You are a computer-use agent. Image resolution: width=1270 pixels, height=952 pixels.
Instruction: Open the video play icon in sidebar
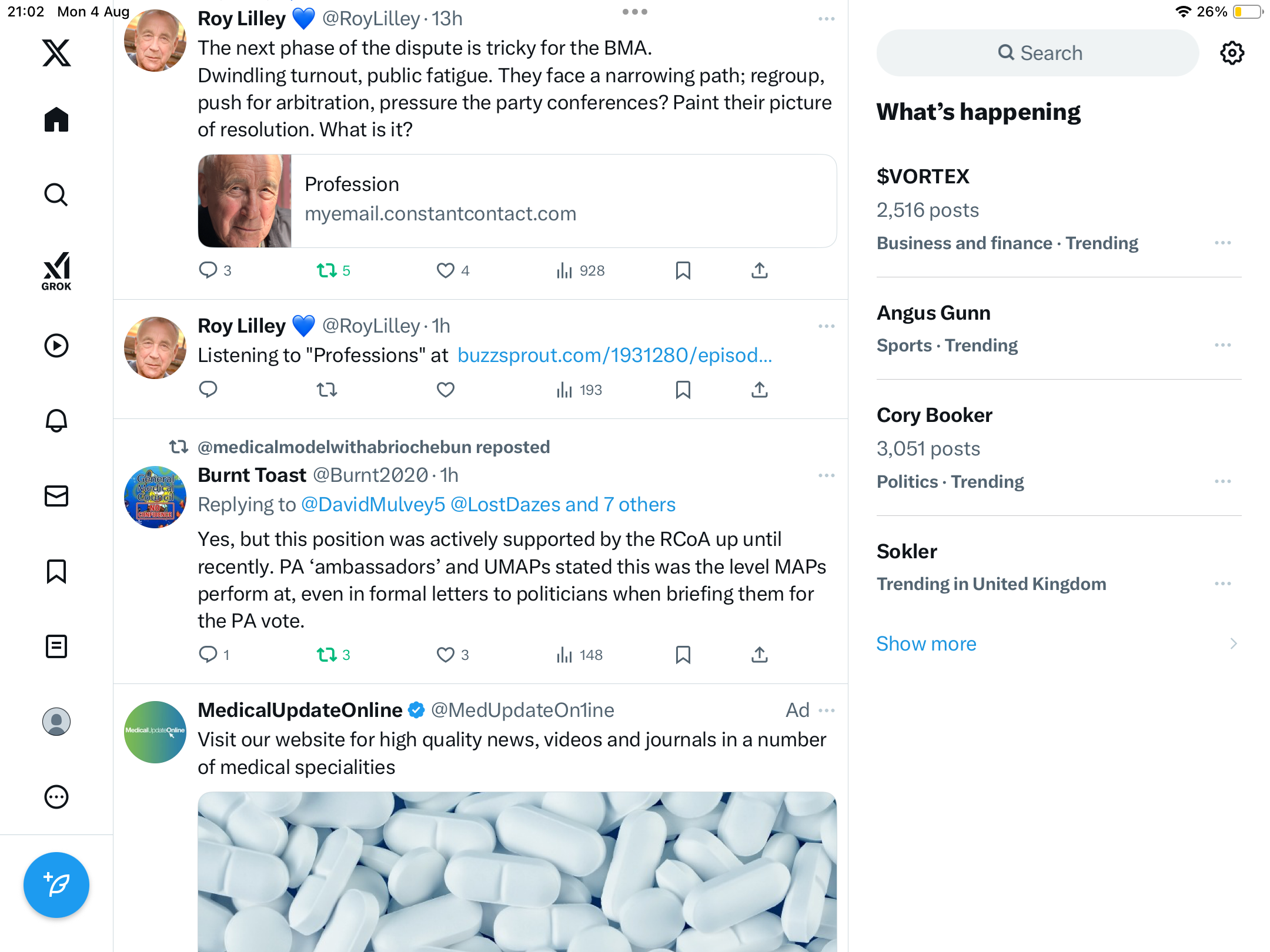coord(56,346)
